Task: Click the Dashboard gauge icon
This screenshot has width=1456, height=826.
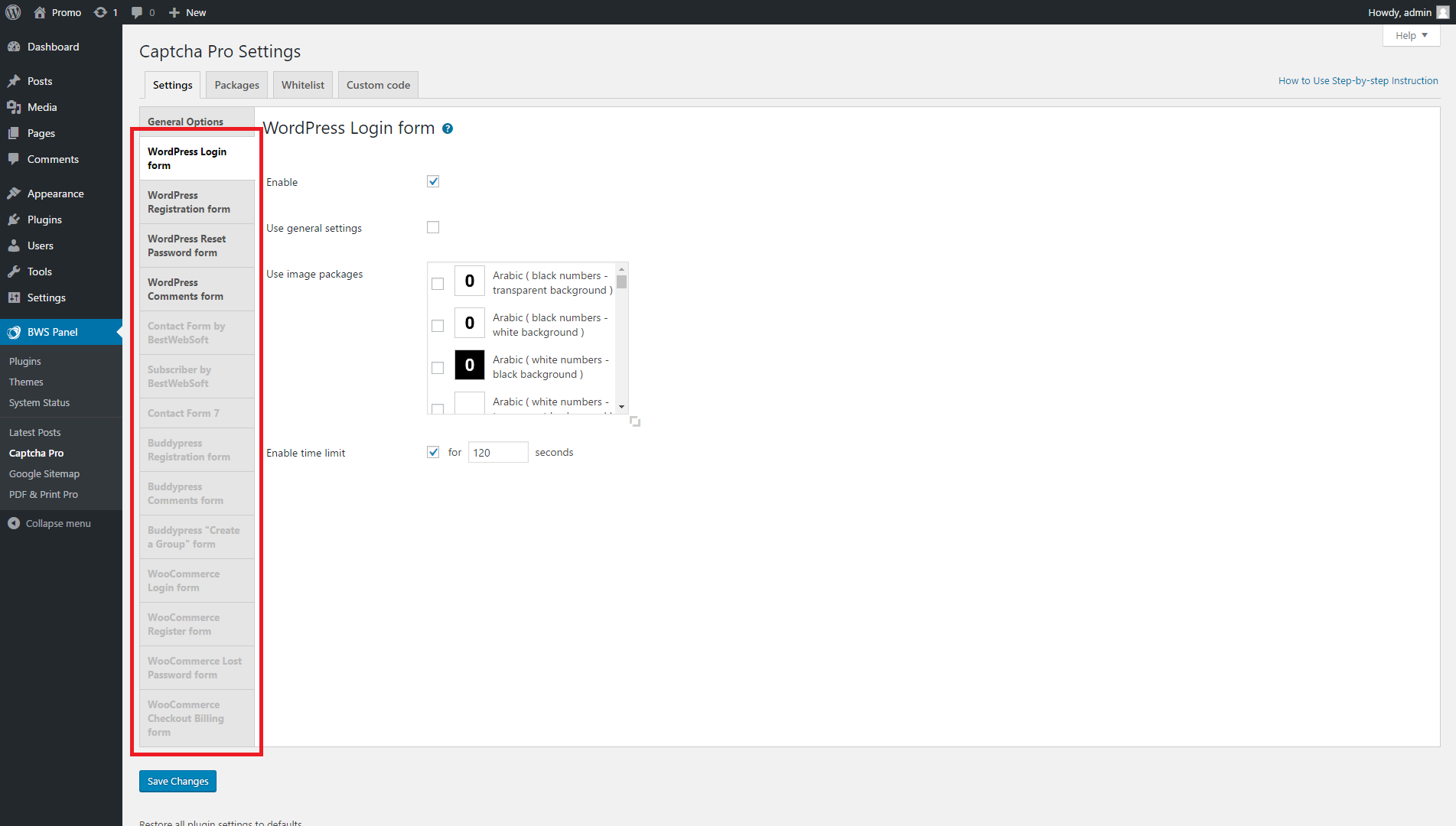Action: [x=14, y=47]
